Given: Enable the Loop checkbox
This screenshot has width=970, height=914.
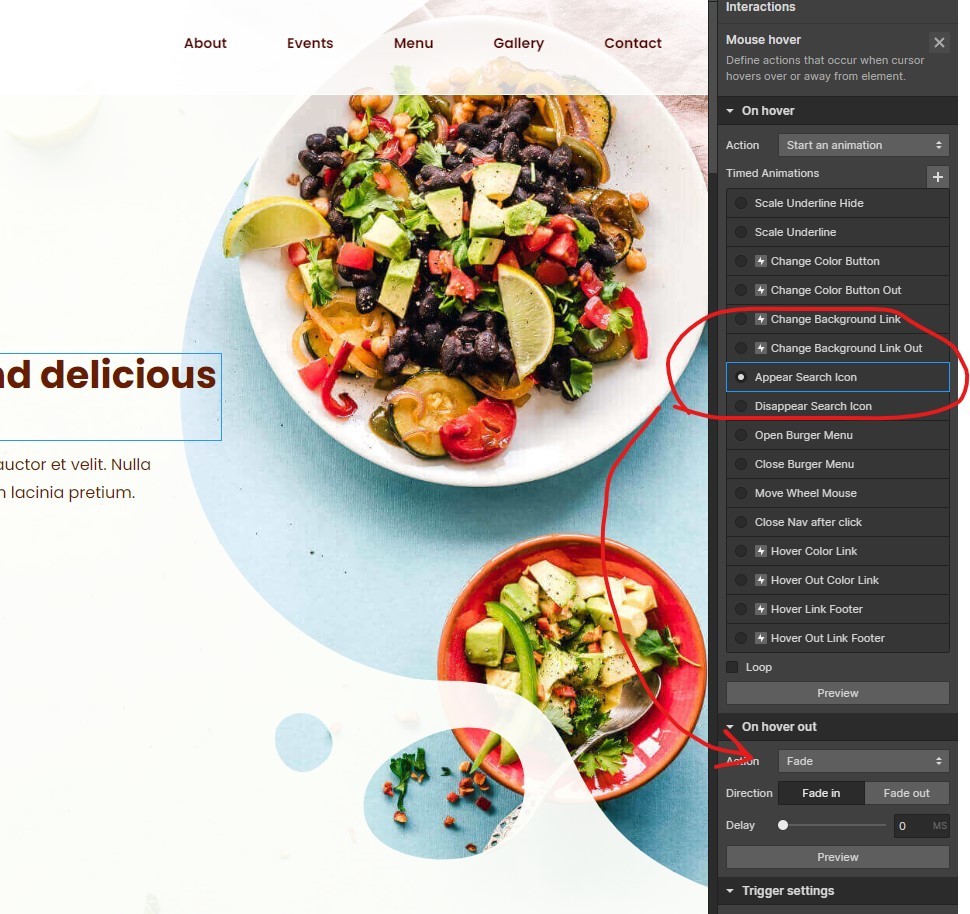Looking at the screenshot, I should click(x=732, y=667).
